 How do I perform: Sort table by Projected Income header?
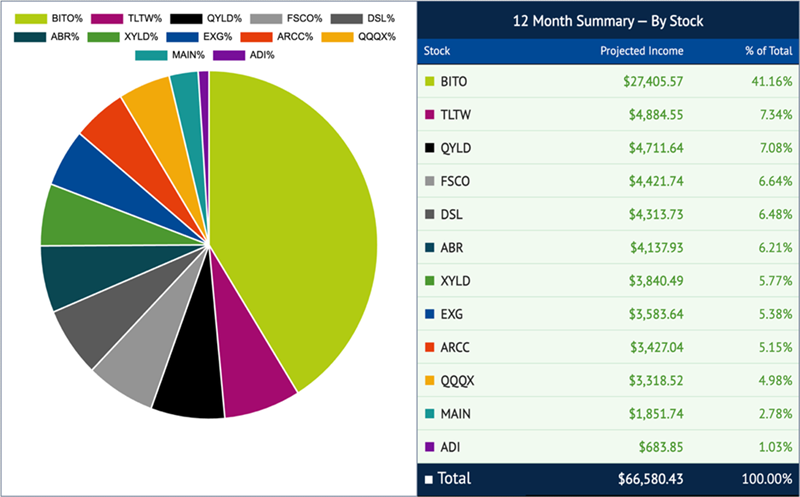tap(641, 51)
